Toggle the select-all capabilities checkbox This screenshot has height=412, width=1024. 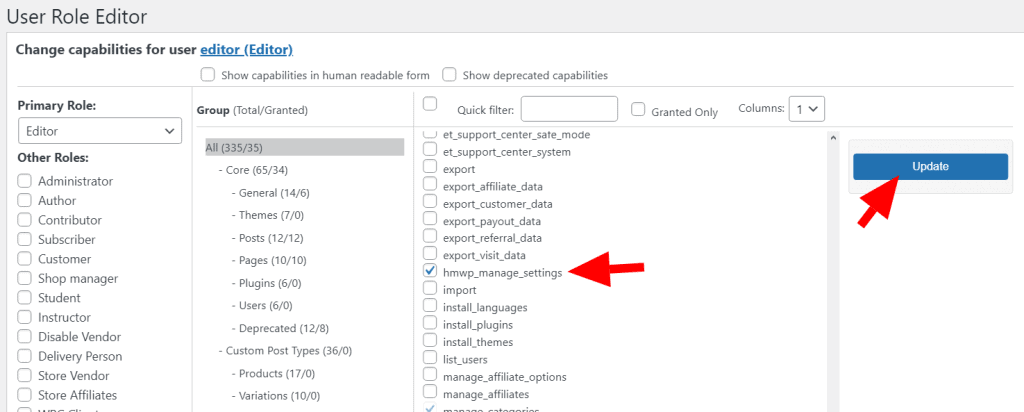[x=430, y=103]
